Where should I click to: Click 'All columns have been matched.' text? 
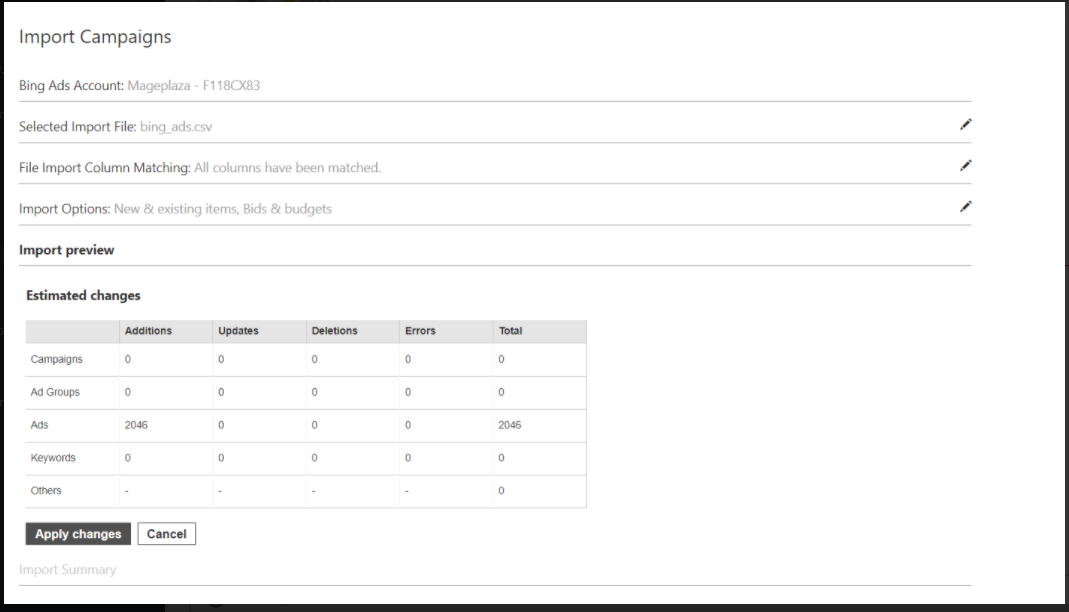287,168
